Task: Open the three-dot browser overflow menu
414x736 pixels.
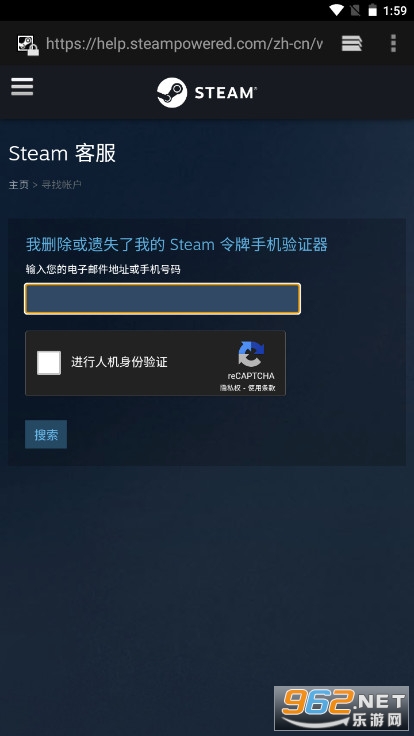Action: point(393,44)
